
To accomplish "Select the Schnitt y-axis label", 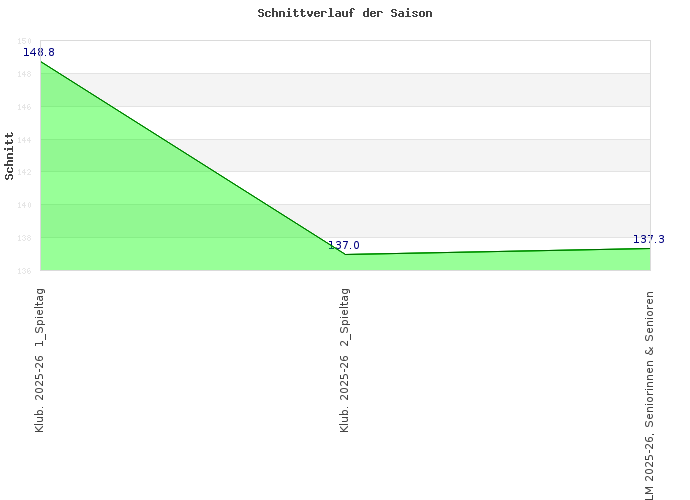I will (10, 155).
